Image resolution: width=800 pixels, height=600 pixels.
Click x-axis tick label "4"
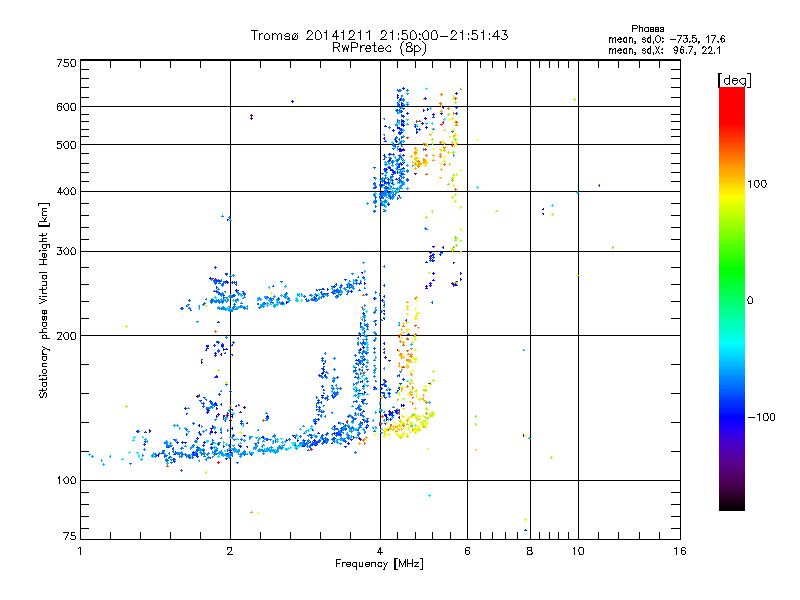pos(380,551)
